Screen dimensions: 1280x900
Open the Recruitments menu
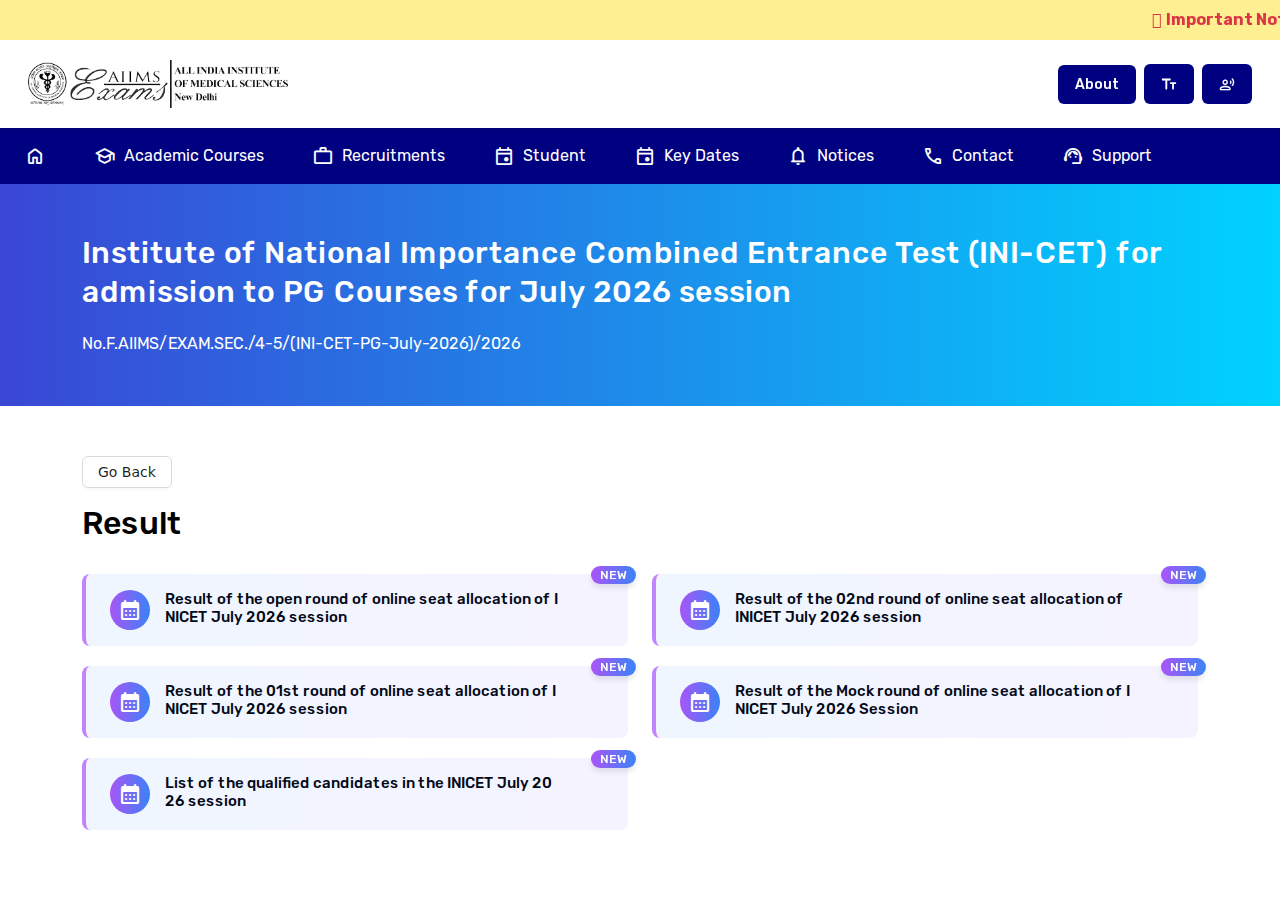(379, 156)
